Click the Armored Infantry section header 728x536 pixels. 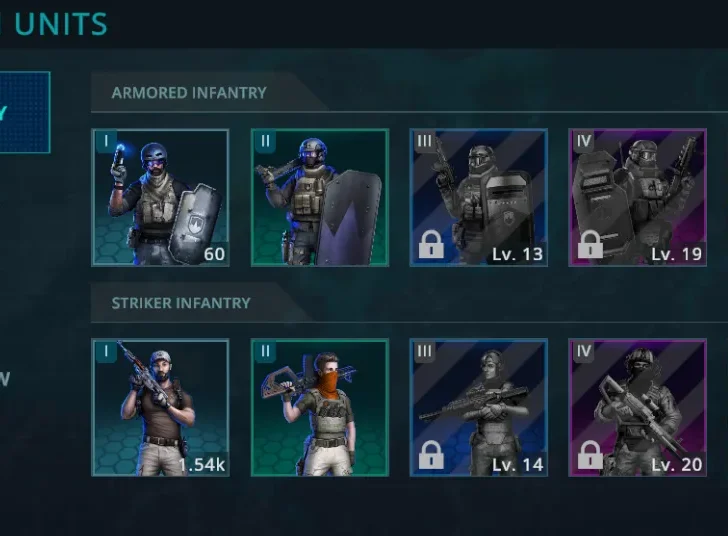point(189,93)
